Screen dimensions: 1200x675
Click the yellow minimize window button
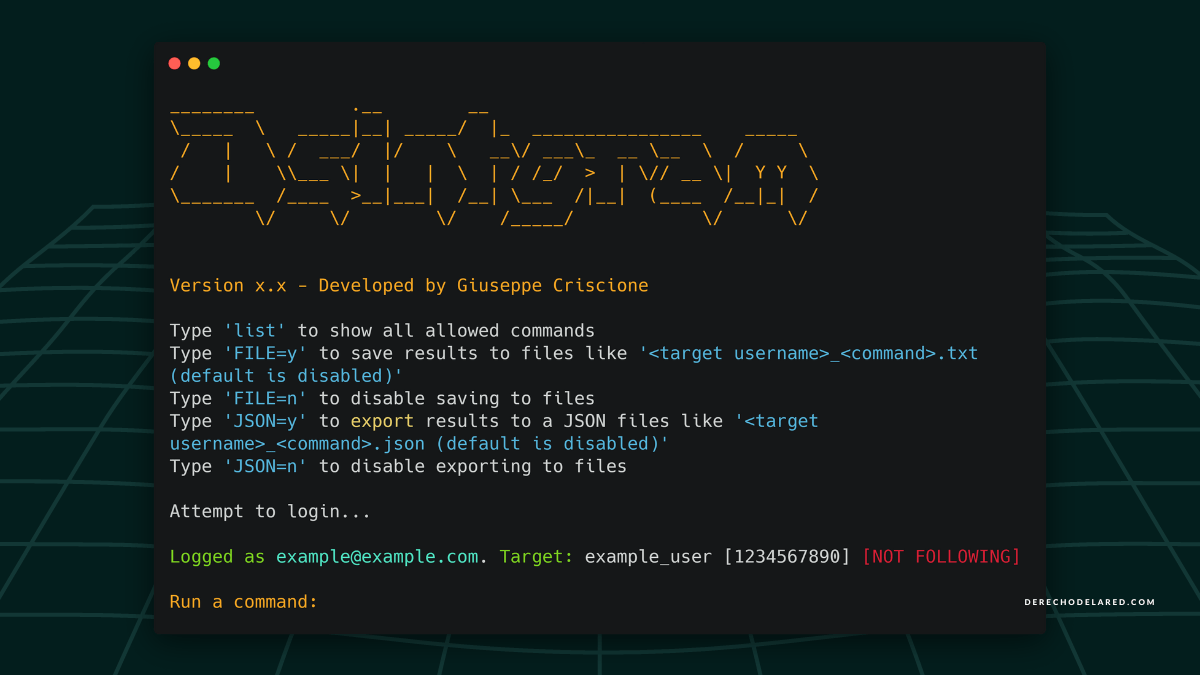pos(194,63)
